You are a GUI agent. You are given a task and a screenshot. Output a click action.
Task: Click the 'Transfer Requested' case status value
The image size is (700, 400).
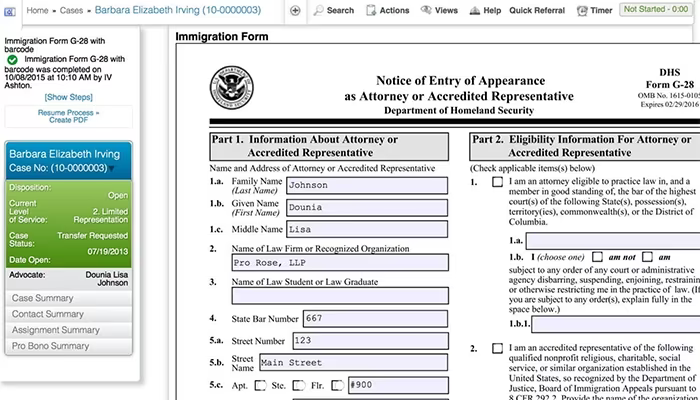pos(92,236)
